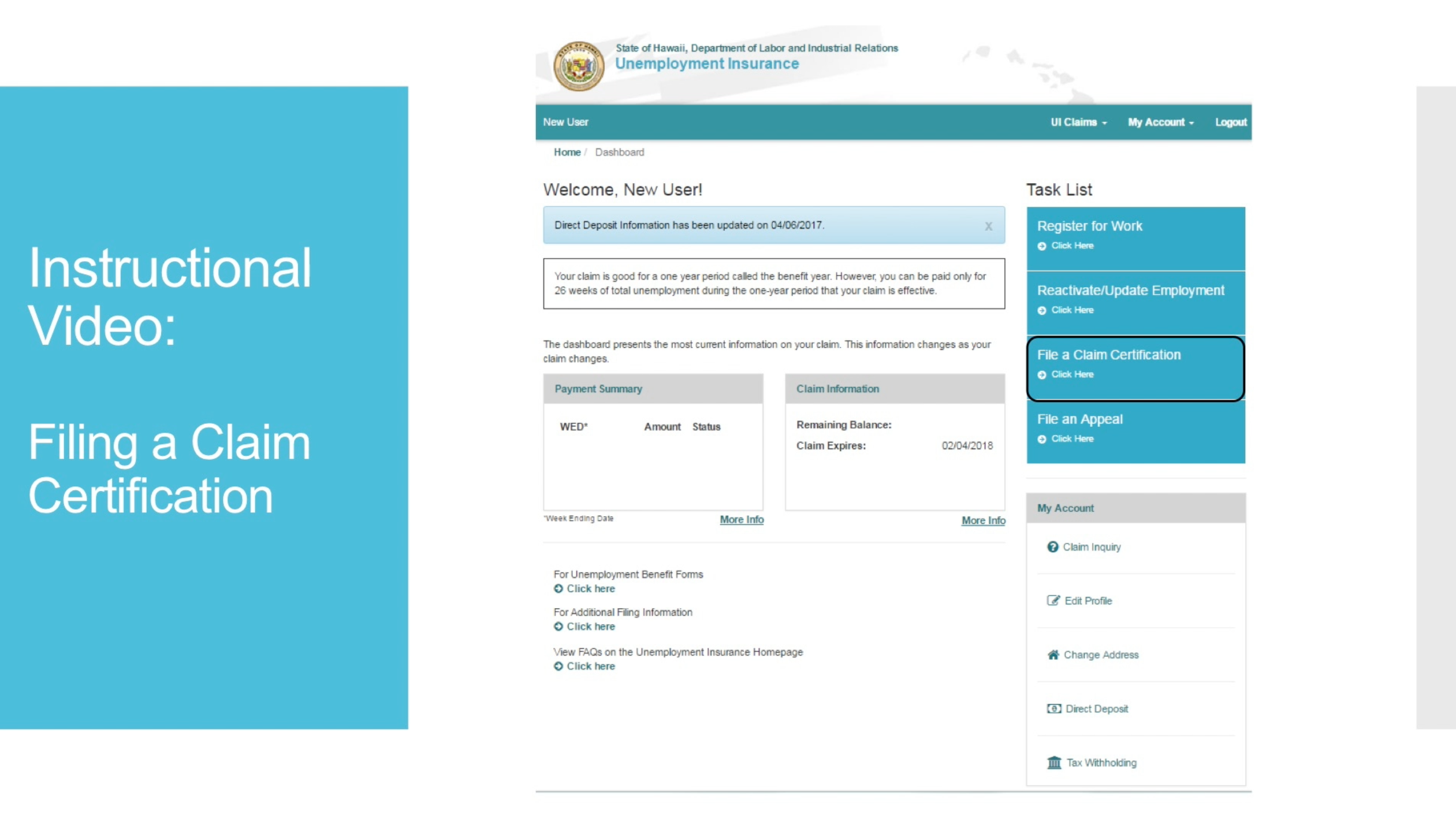
Task: Click arrow icon beside Unemployment Benefit Forms link
Action: coord(558,589)
